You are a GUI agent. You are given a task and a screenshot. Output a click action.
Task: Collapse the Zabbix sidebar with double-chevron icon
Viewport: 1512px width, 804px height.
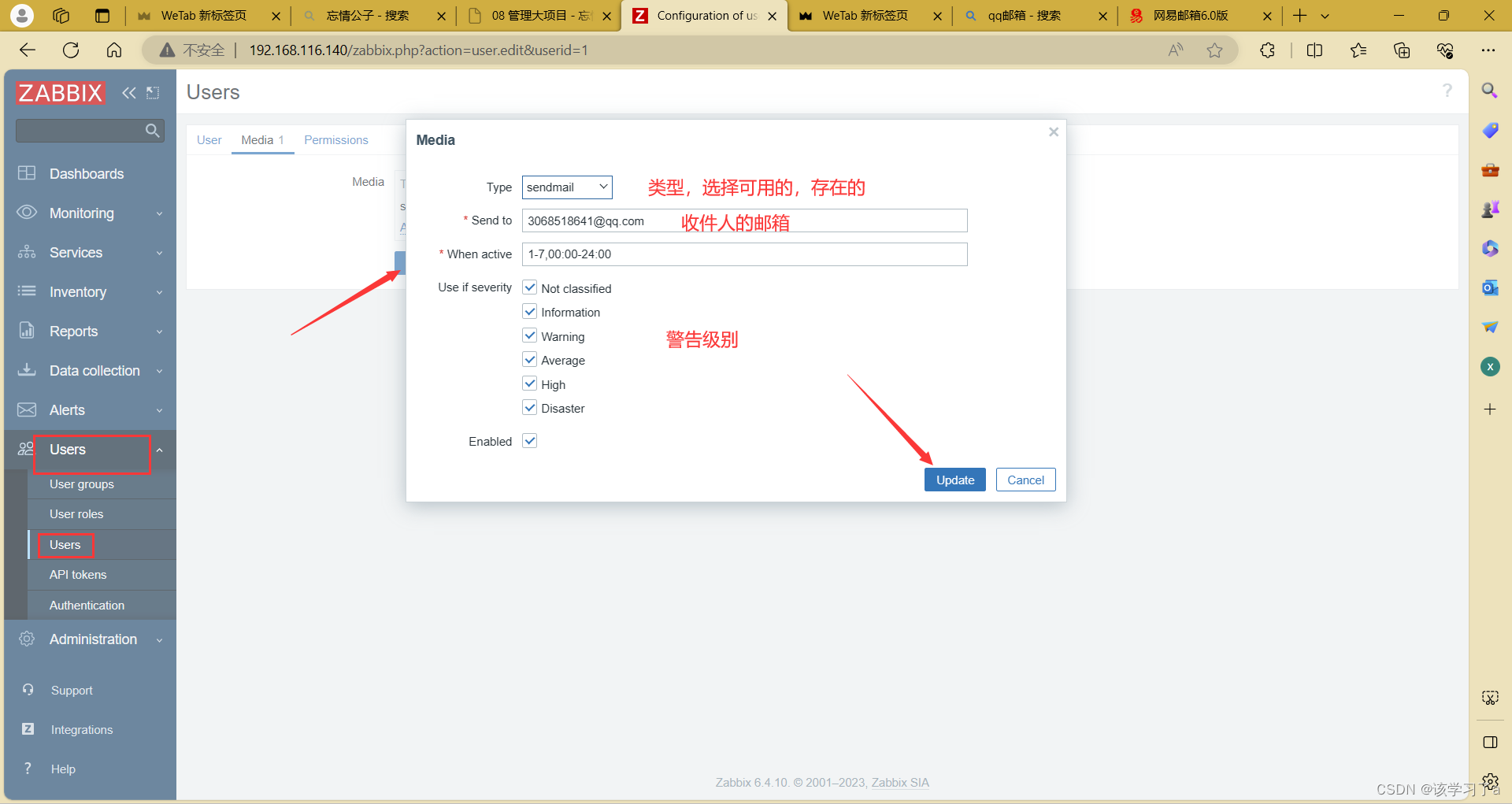click(128, 93)
